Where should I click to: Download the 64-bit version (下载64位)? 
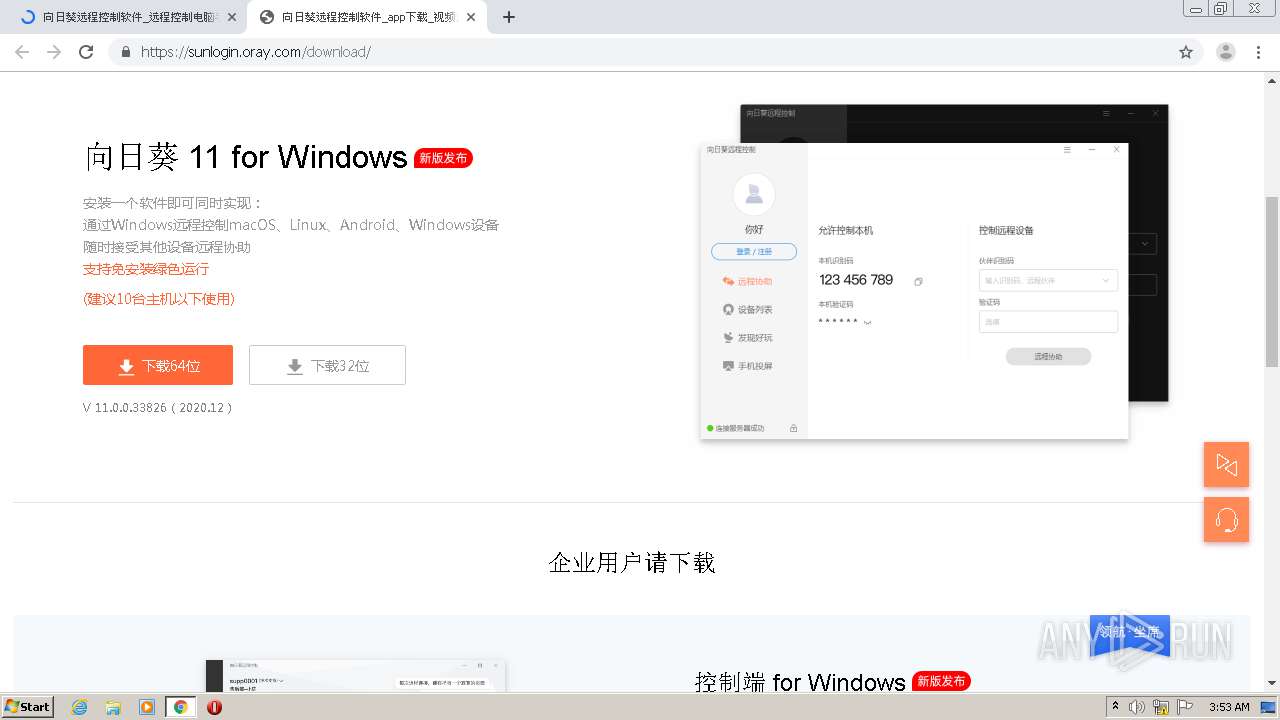(158, 365)
